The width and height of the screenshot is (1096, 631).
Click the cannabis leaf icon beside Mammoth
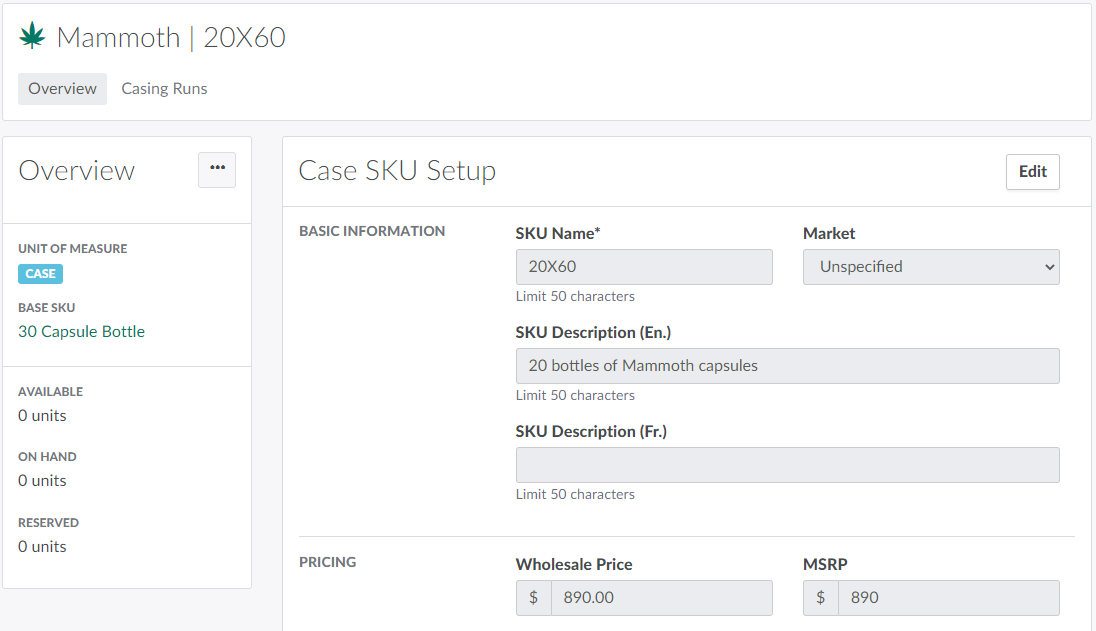32,37
